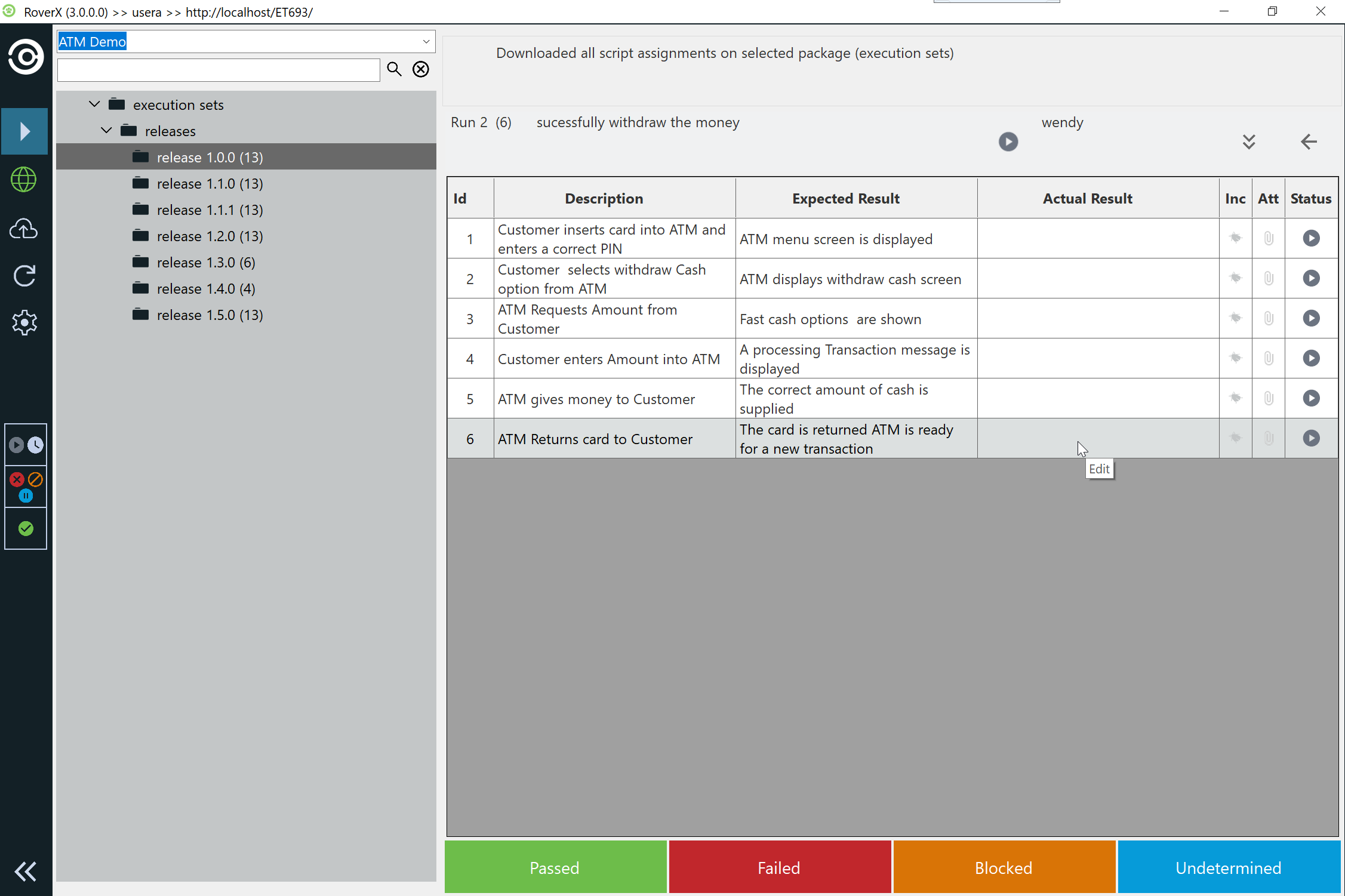Click the refresh icon in sidebar
This screenshot has height=896, width=1345.
click(24, 276)
